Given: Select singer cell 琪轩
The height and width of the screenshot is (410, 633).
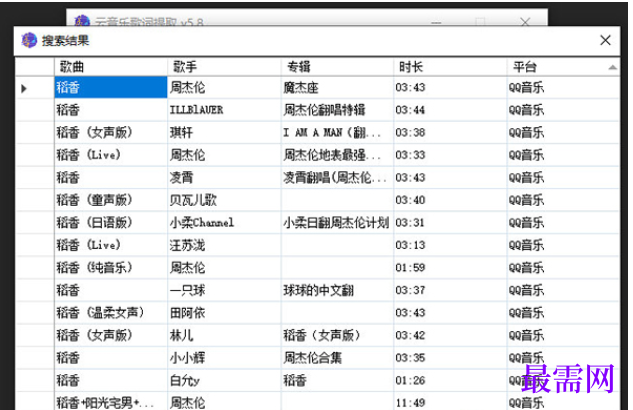Looking at the screenshot, I should 224,133.
